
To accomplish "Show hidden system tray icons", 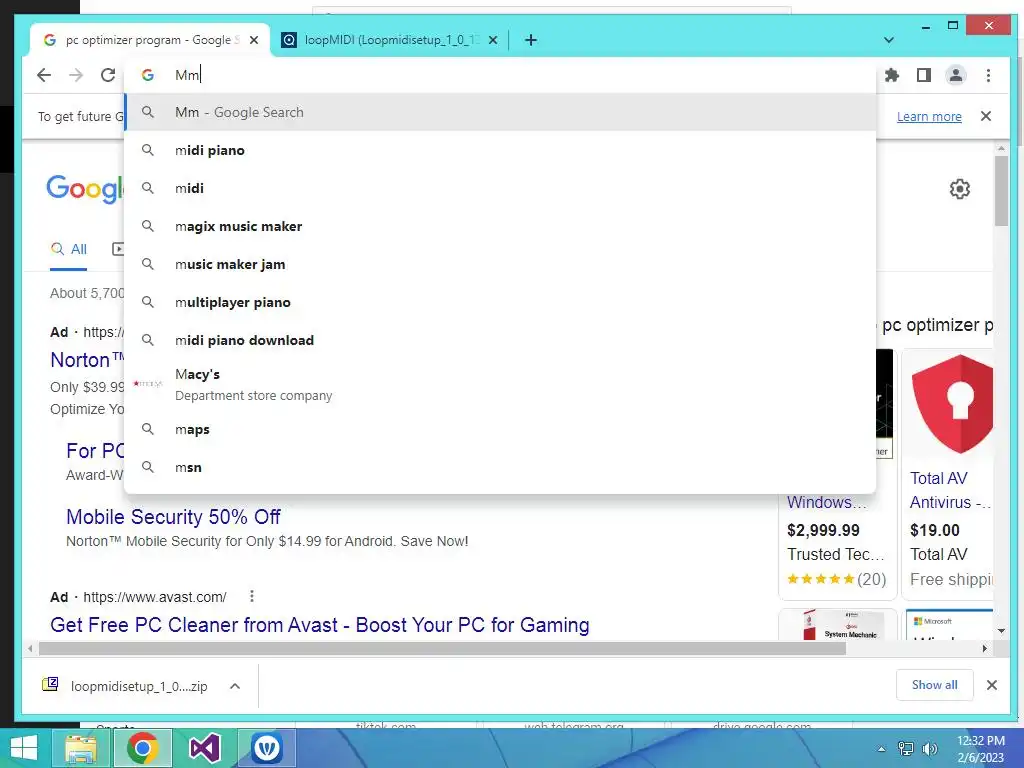I will [882, 749].
